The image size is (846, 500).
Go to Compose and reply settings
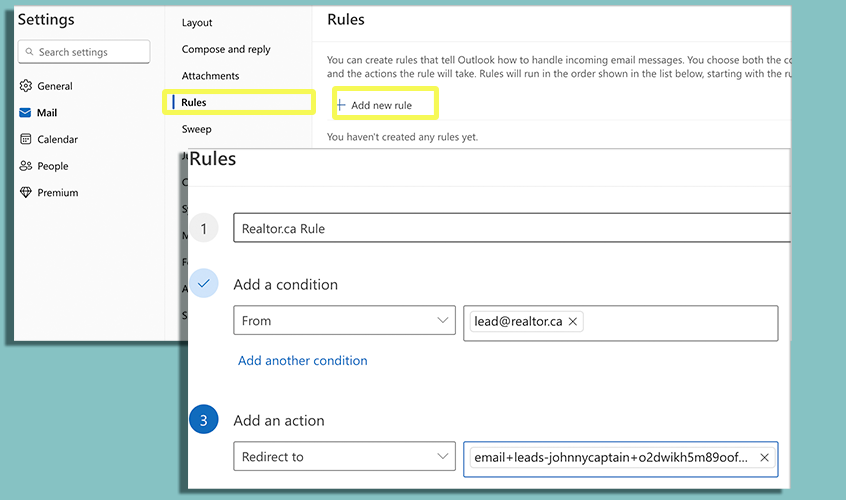[226, 49]
